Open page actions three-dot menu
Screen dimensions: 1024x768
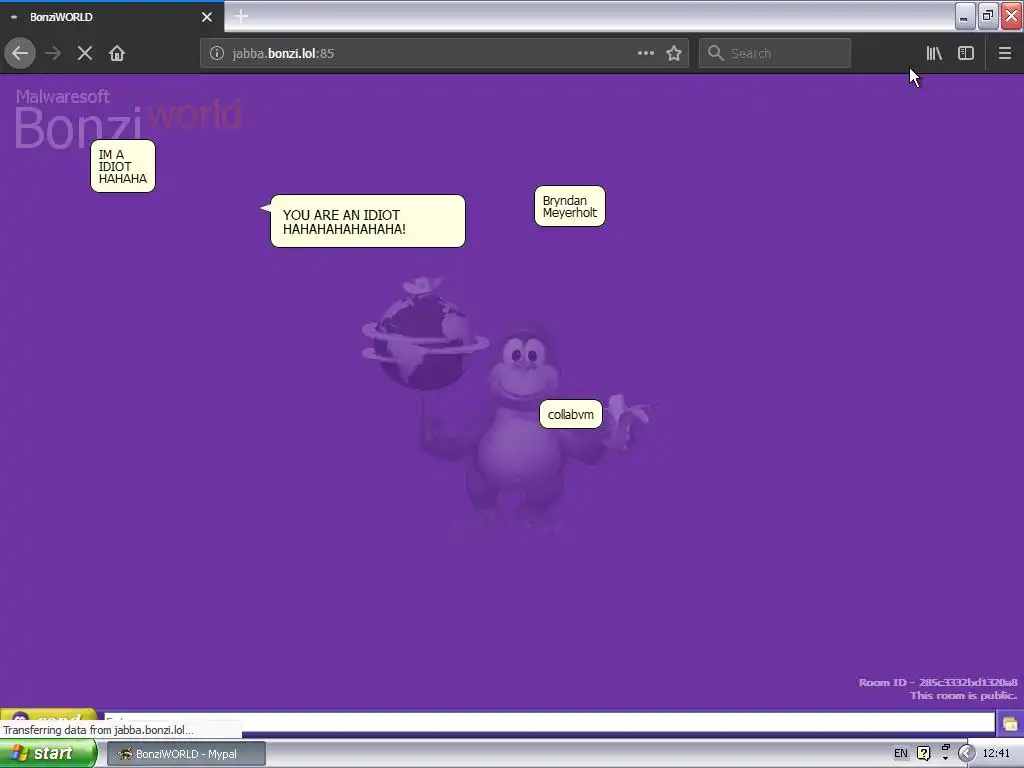645,53
